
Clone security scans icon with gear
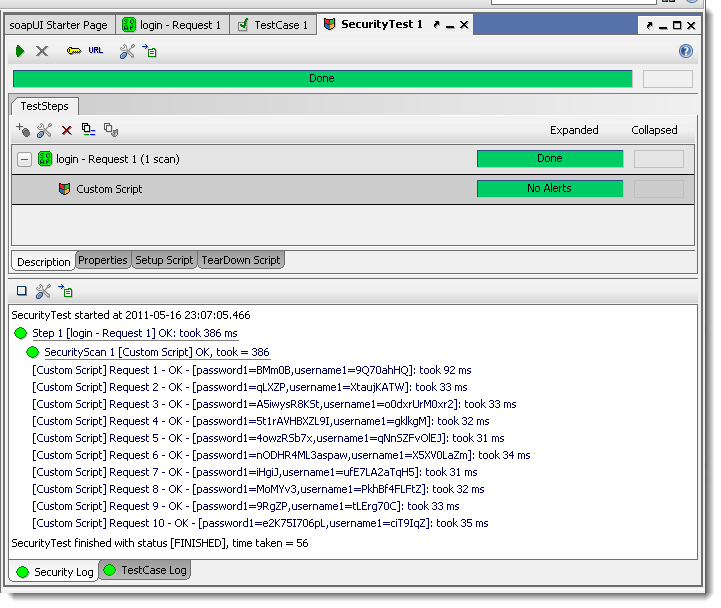coord(111,130)
